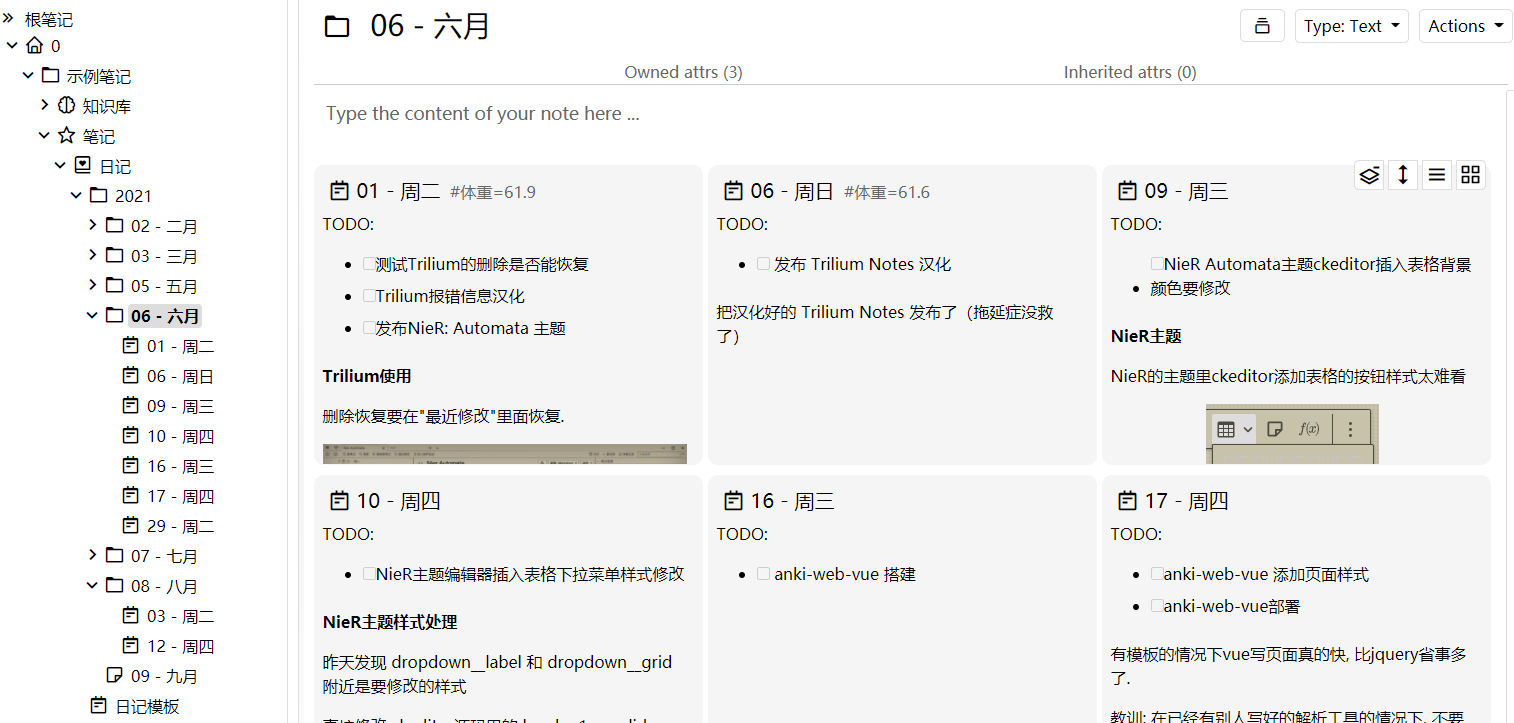Click the calendar icon of 日记模板
1514x723 pixels.
[98, 706]
